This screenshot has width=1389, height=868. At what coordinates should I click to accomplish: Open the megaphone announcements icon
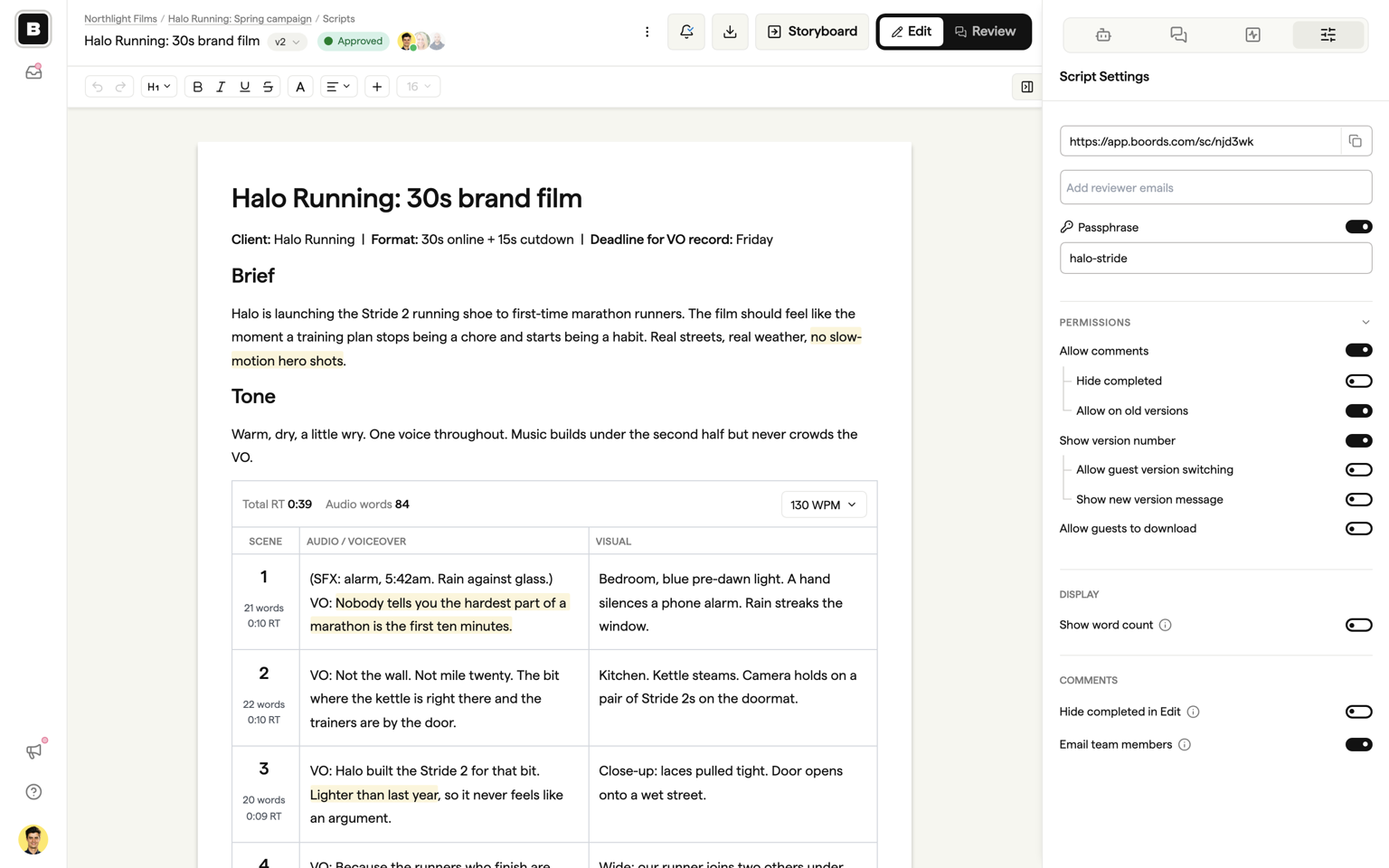coord(33,750)
